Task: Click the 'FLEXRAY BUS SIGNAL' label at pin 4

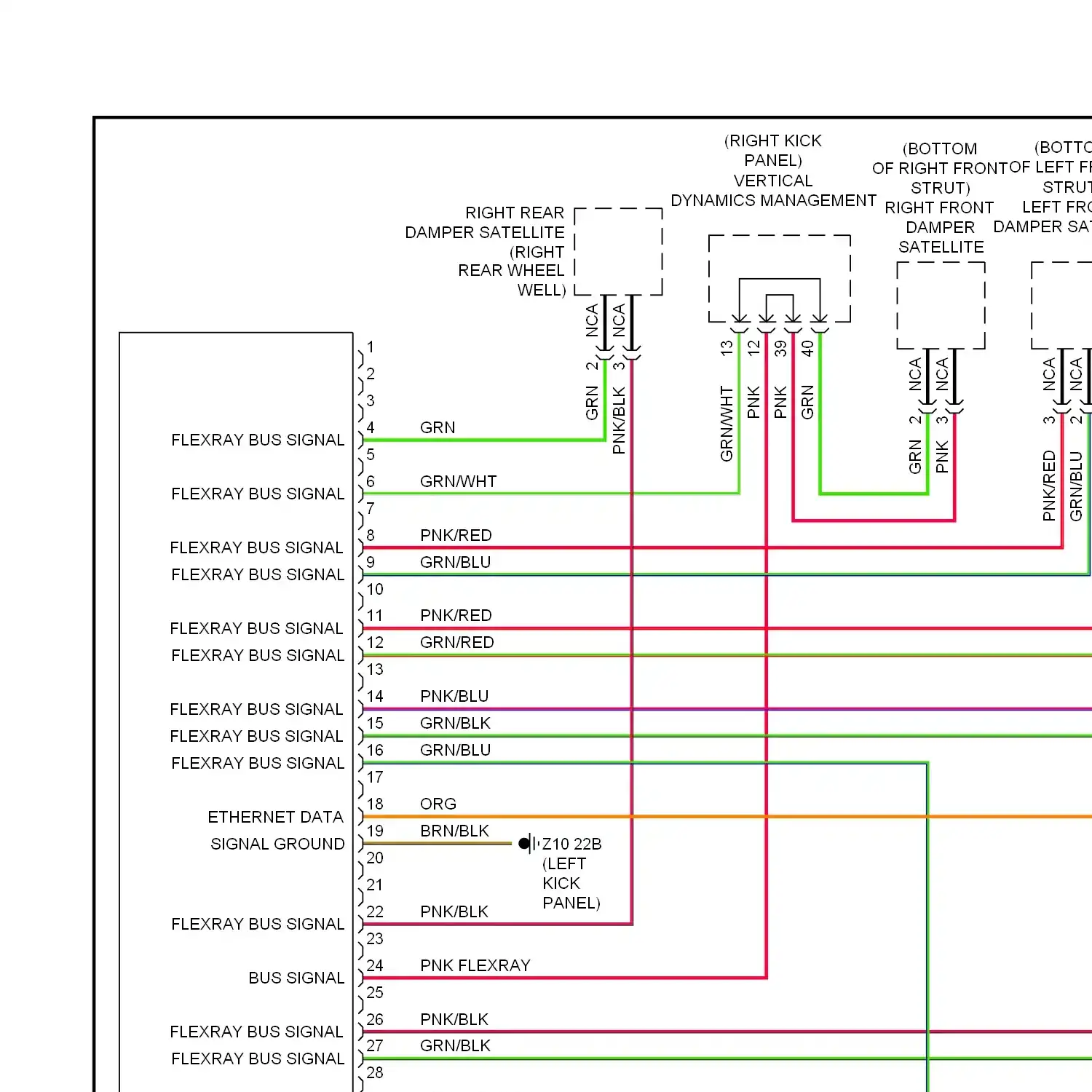Action: click(258, 440)
